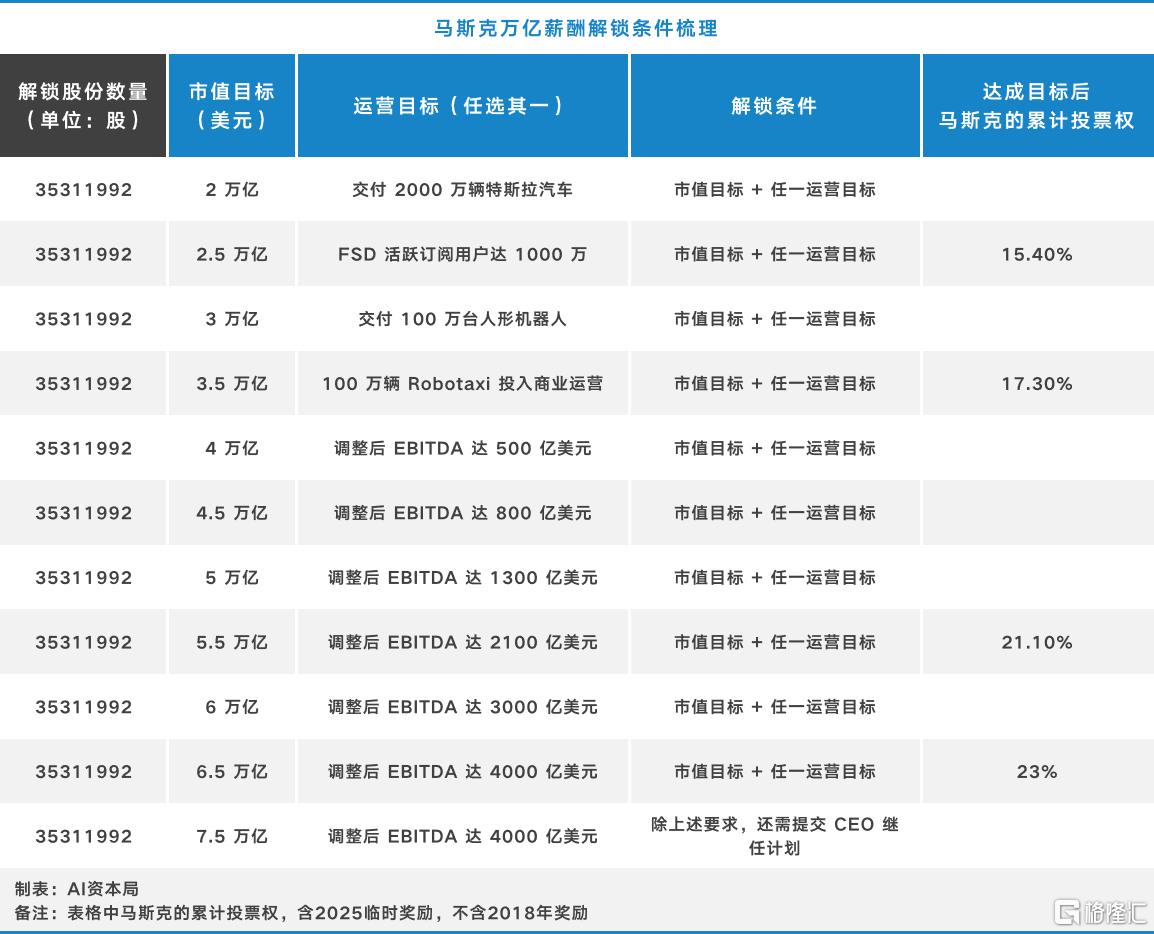
Task: Select the FSD 活跃订阅用户达 1000 万 cell
Action: (x=463, y=254)
